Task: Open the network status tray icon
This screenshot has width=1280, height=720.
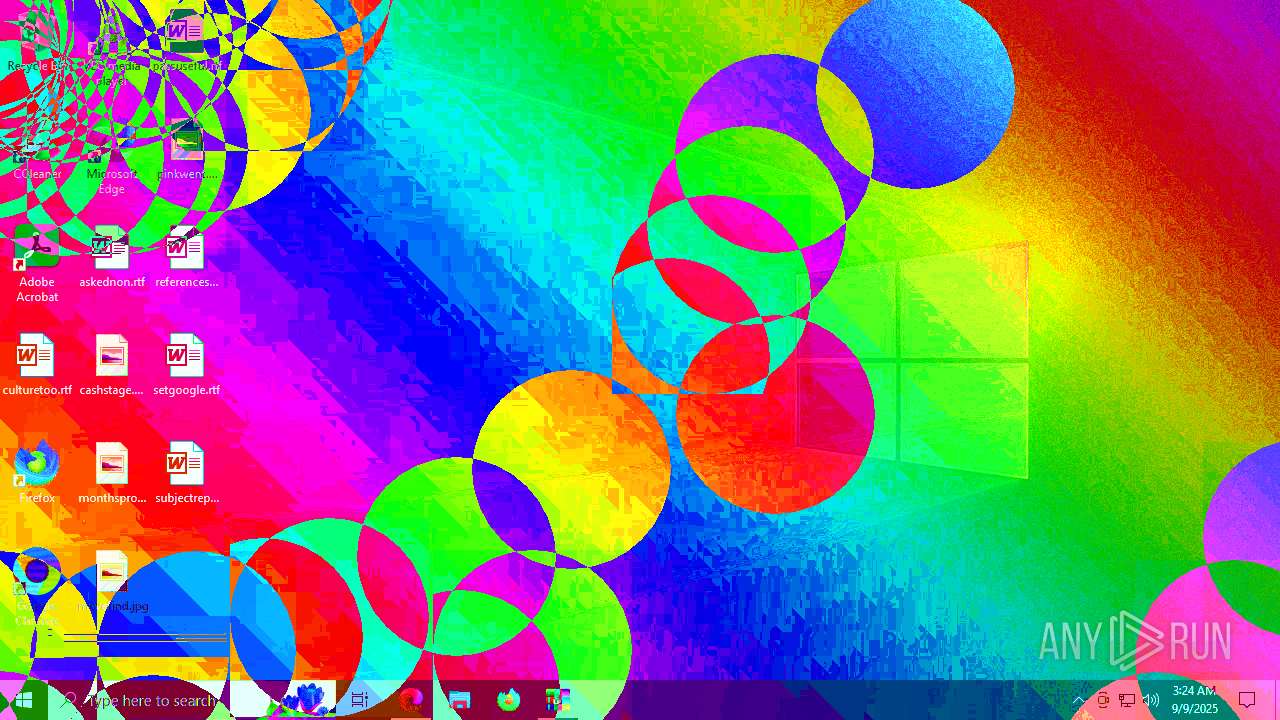Action: click(1127, 700)
